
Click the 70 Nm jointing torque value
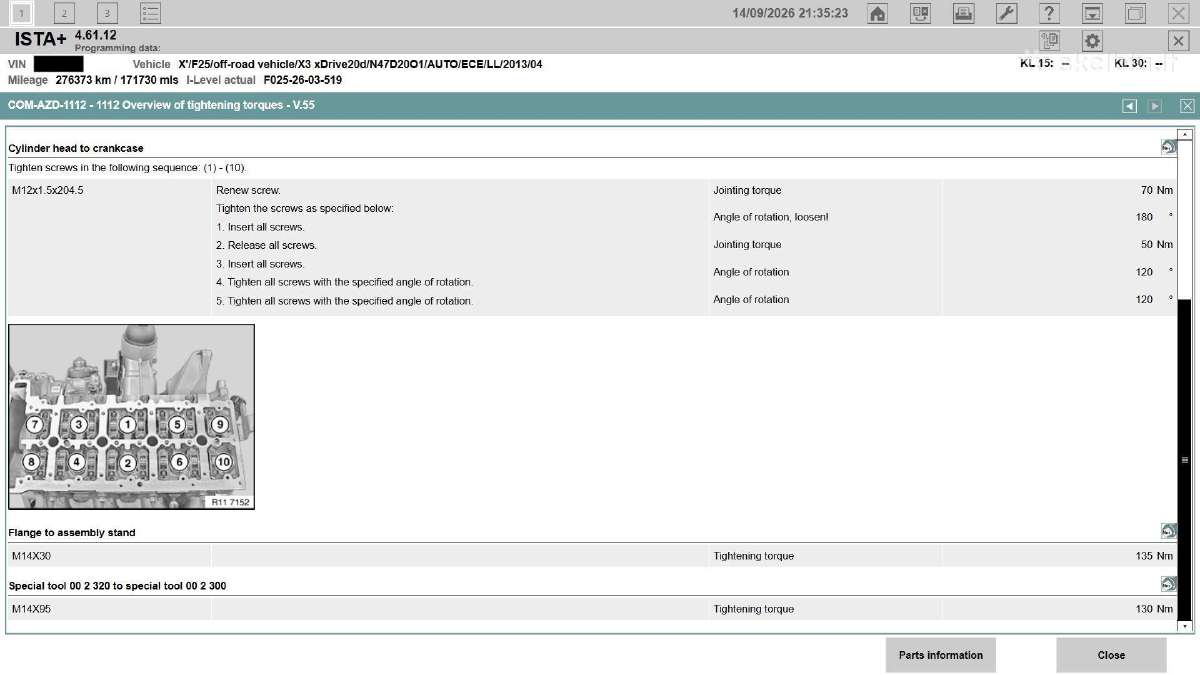(x=1156, y=190)
